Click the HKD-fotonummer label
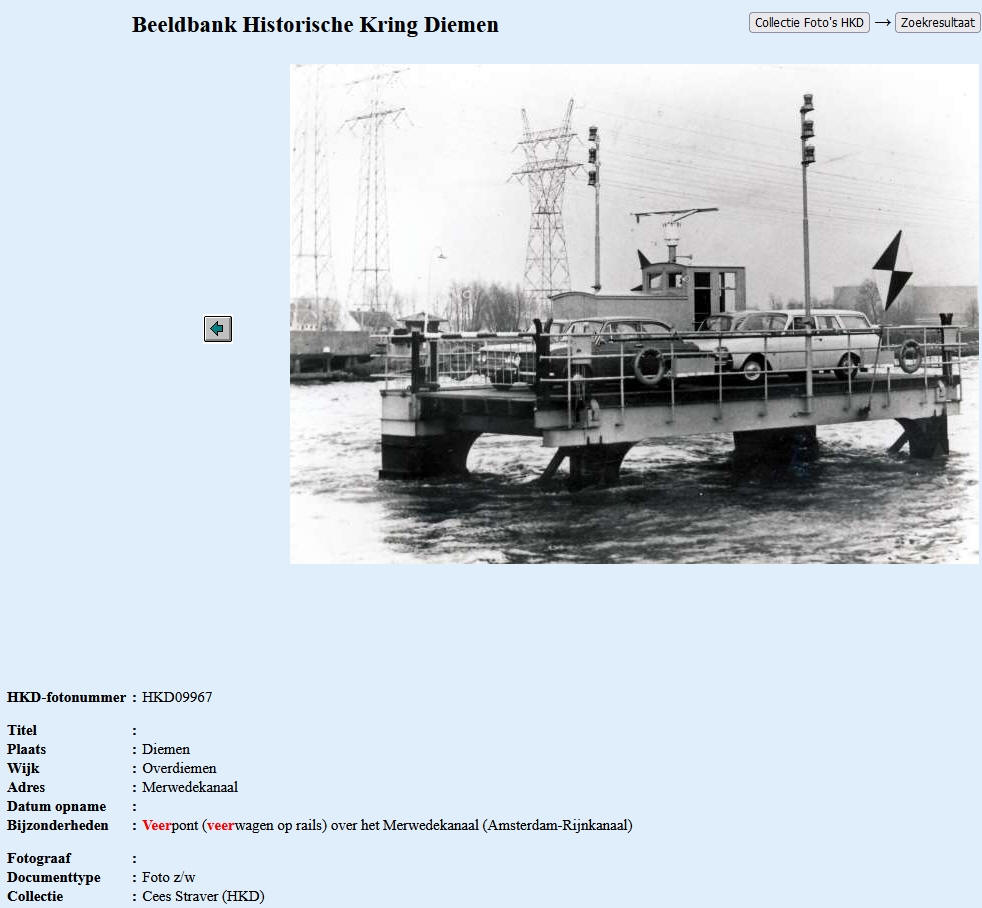Image resolution: width=982 pixels, height=908 pixels. [66, 697]
